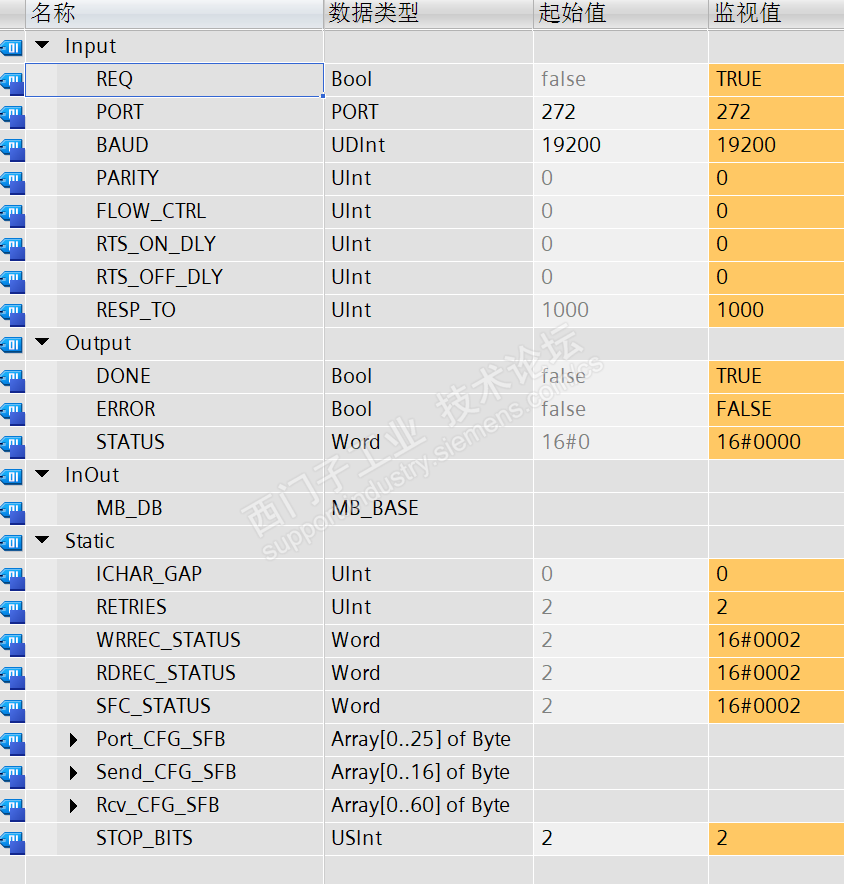Edit the PORT start value 272

coord(620,112)
